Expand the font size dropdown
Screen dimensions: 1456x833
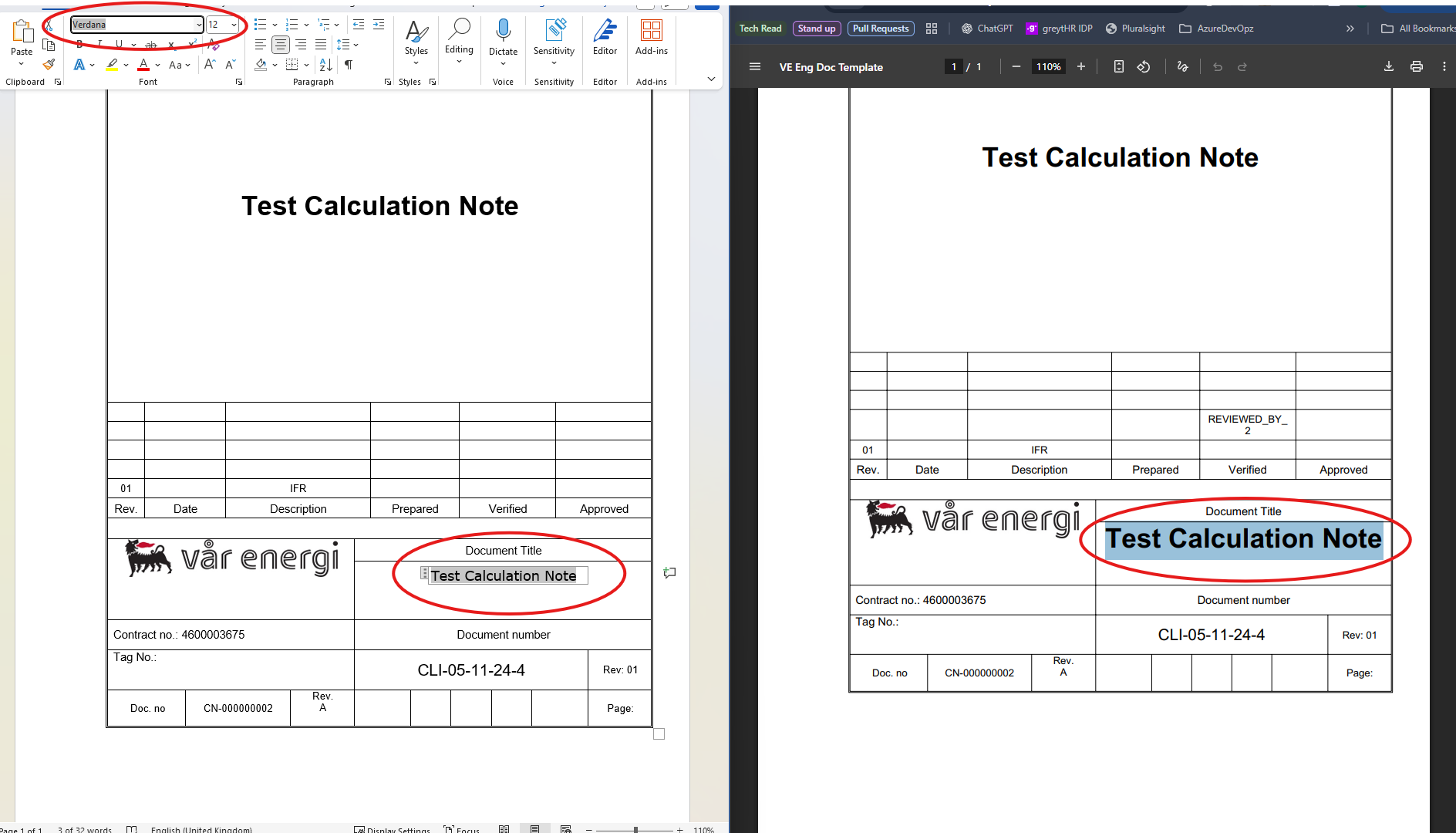234,25
